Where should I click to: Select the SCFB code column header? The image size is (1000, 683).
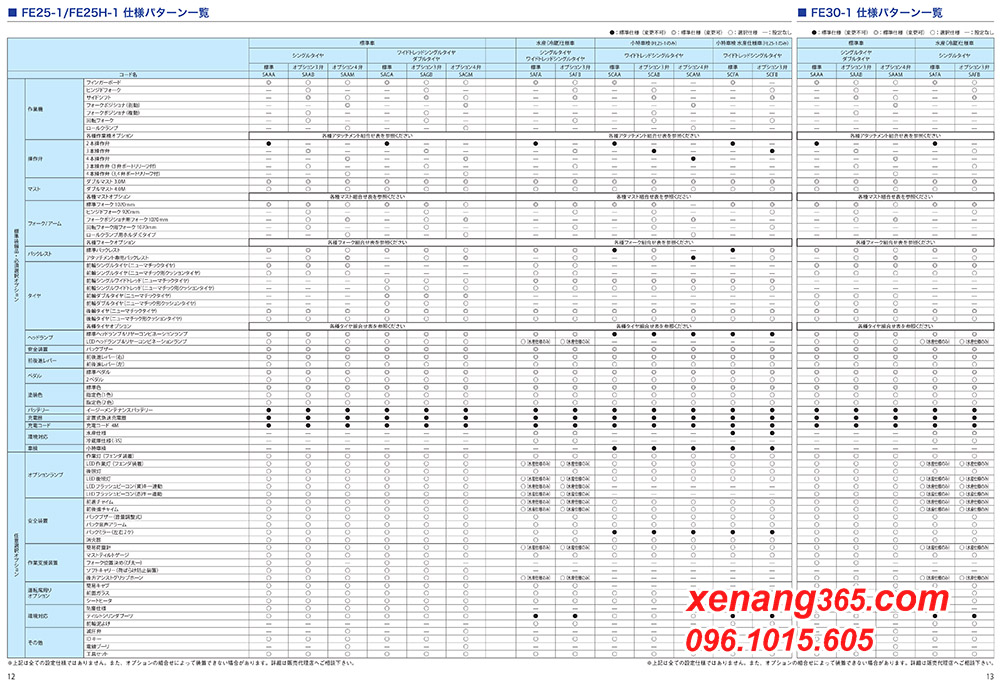click(x=772, y=75)
